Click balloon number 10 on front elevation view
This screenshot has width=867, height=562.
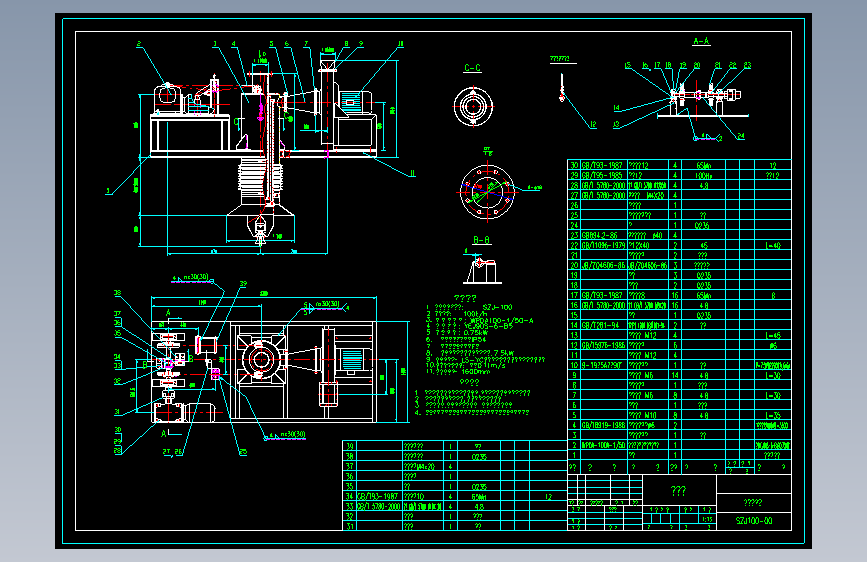point(400,44)
